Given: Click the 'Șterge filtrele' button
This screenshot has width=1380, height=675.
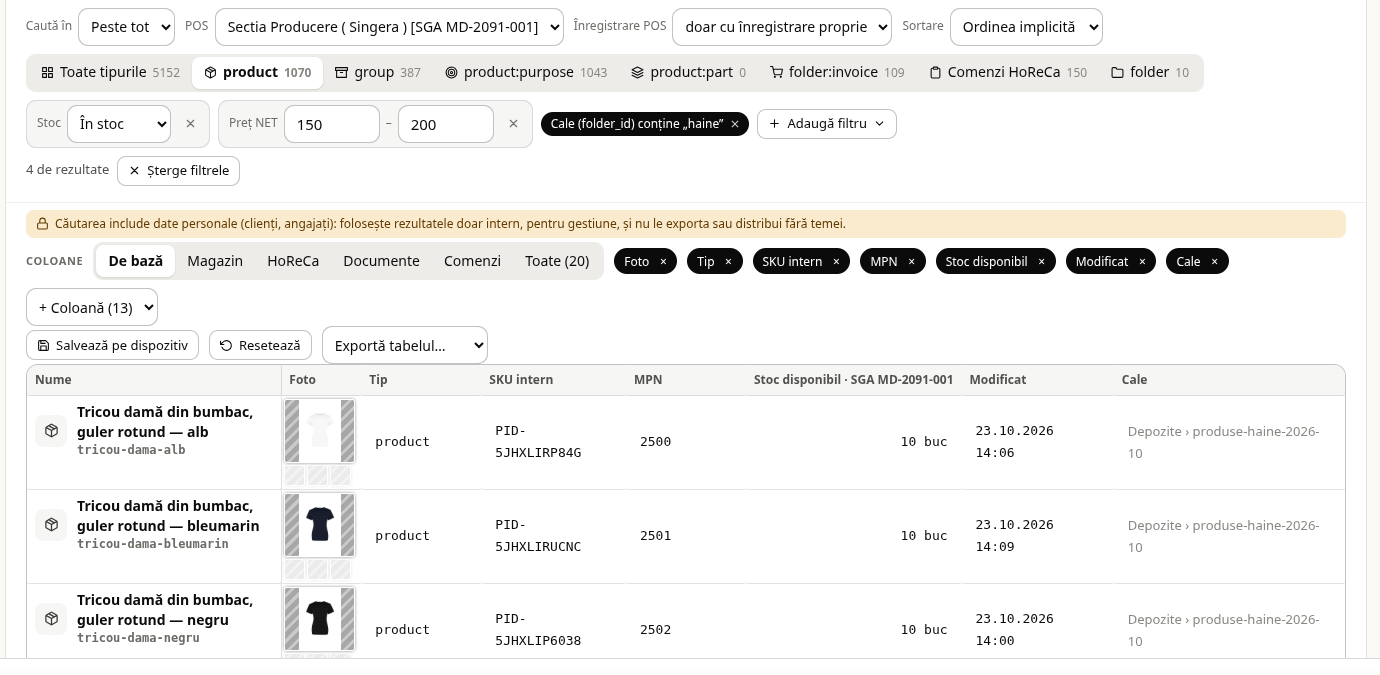Looking at the screenshot, I should pyautogui.click(x=179, y=171).
